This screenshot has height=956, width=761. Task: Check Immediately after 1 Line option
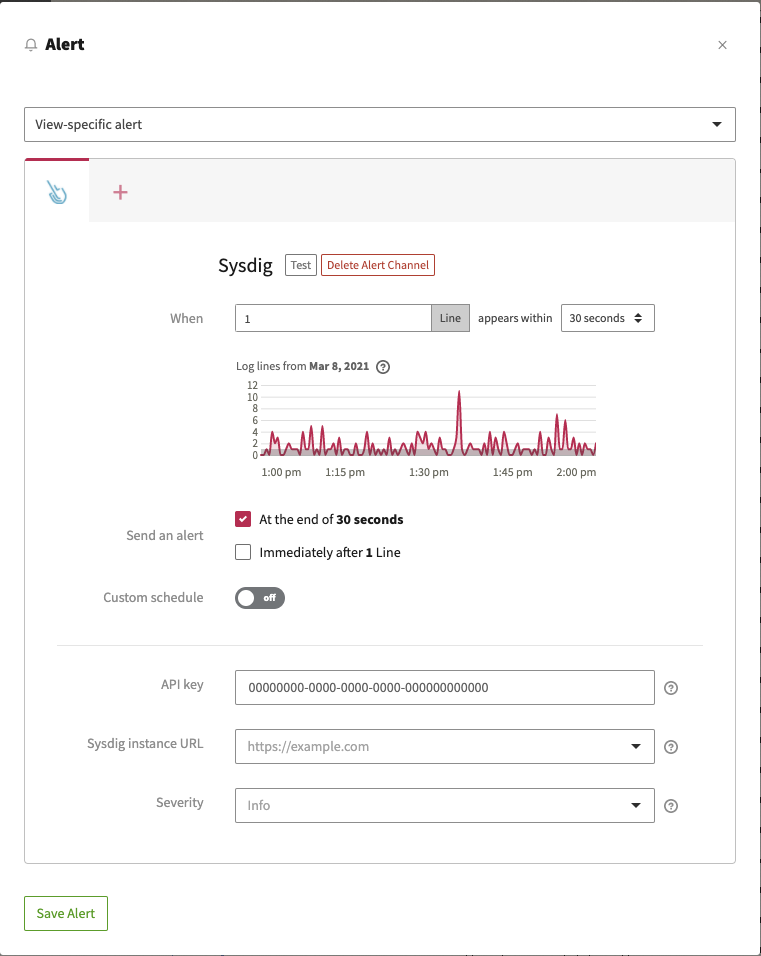pyautogui.click(x=243, y=552)
